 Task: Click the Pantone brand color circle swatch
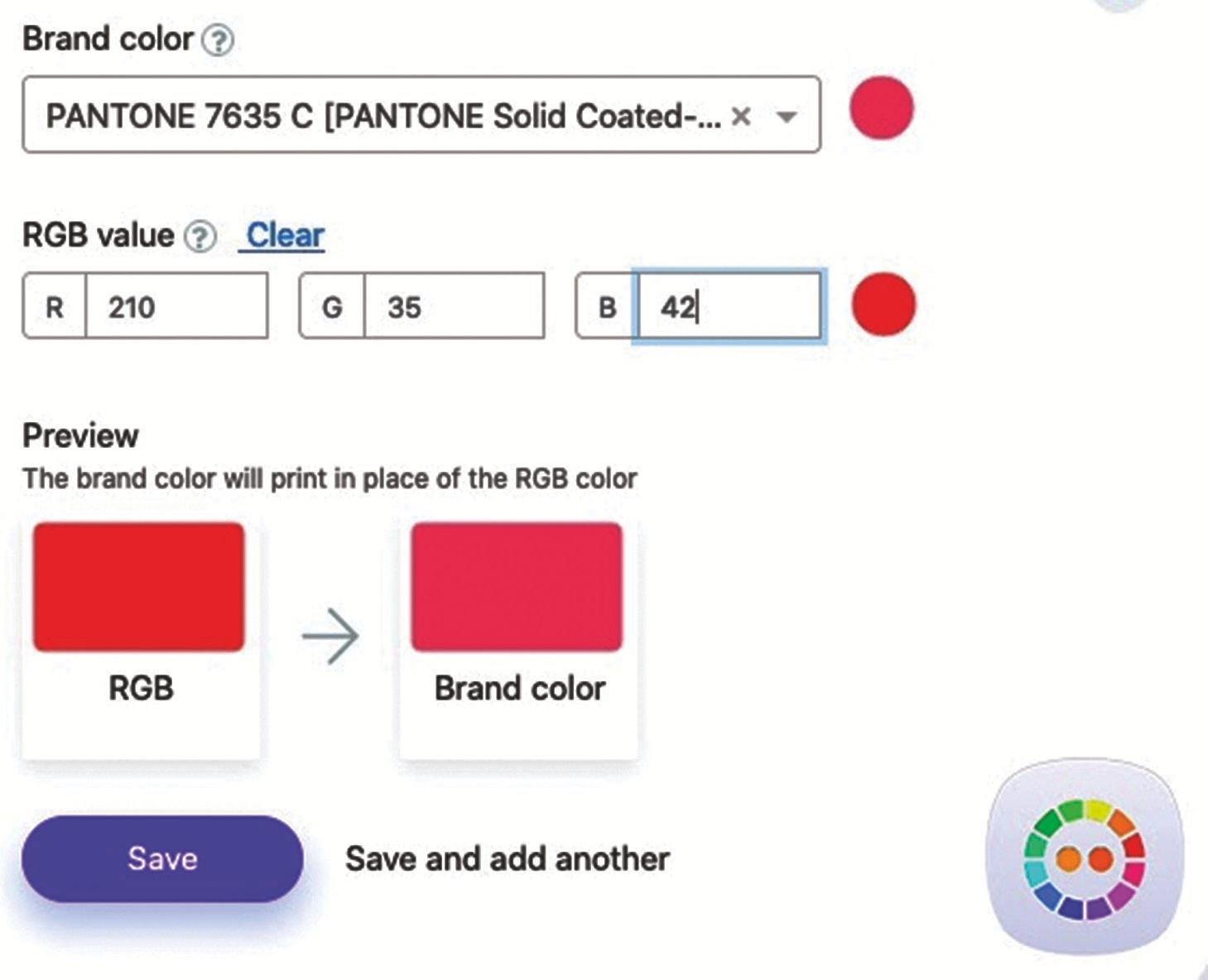pyautogui.click(x=882, y=108)
